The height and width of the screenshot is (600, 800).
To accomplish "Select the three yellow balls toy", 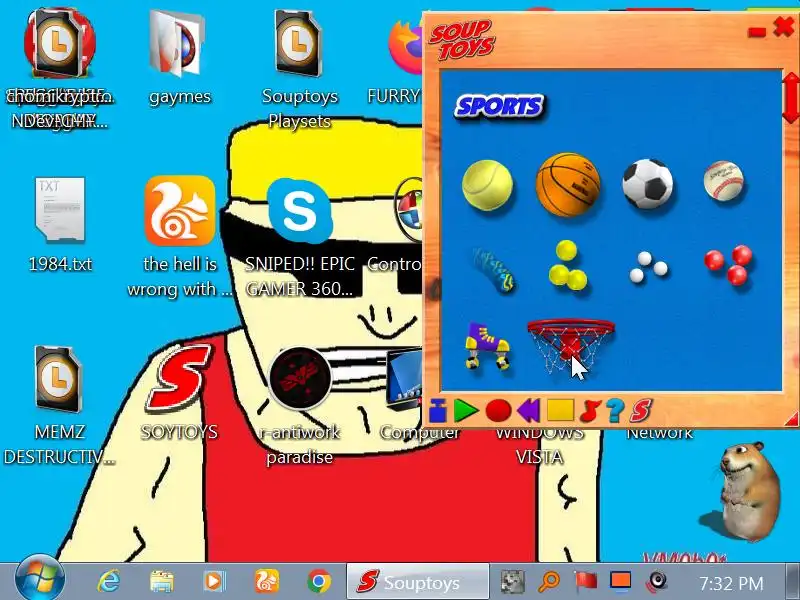I will (x=567, y=265).
